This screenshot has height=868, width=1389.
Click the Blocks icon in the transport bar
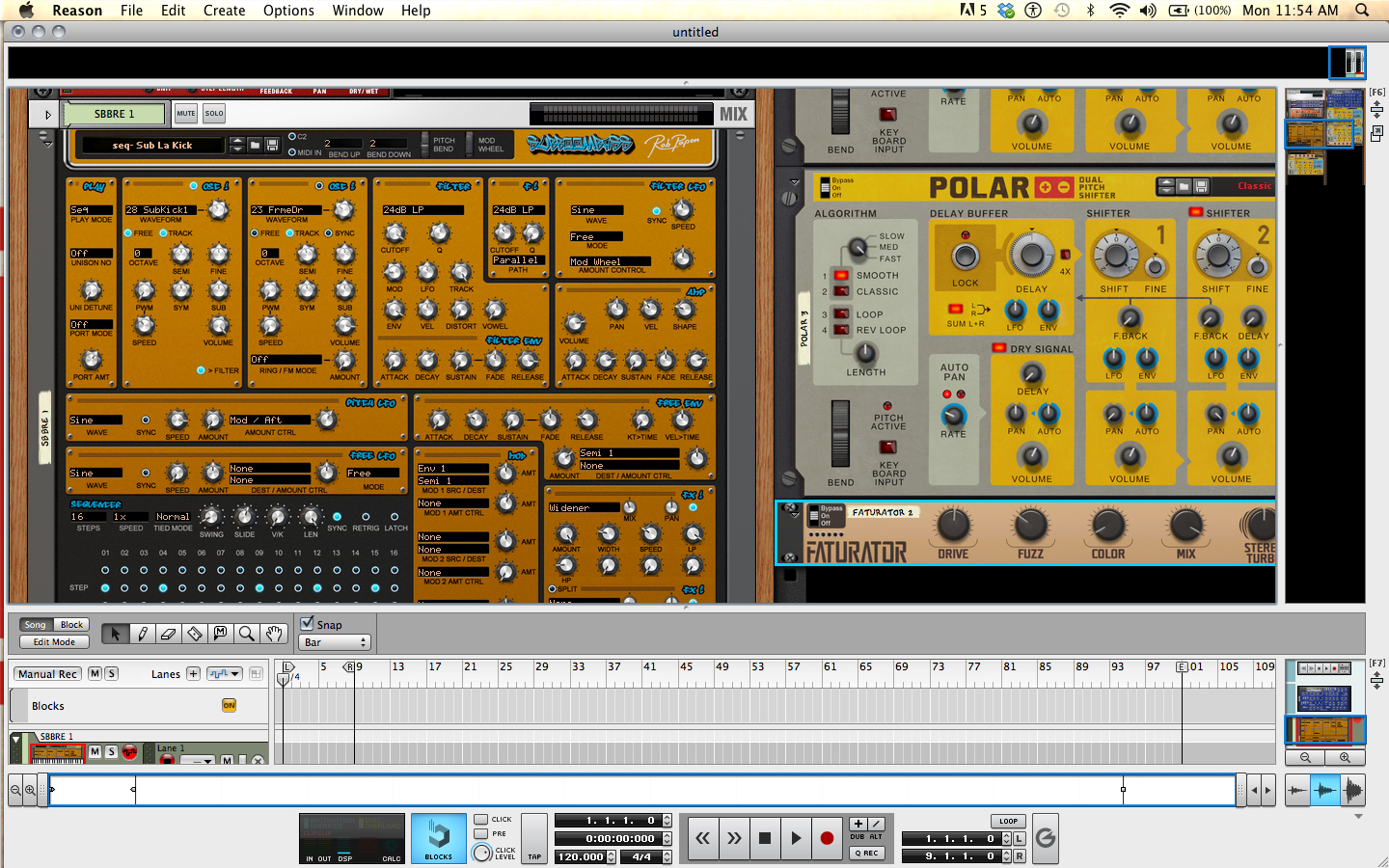click(439, 838)
